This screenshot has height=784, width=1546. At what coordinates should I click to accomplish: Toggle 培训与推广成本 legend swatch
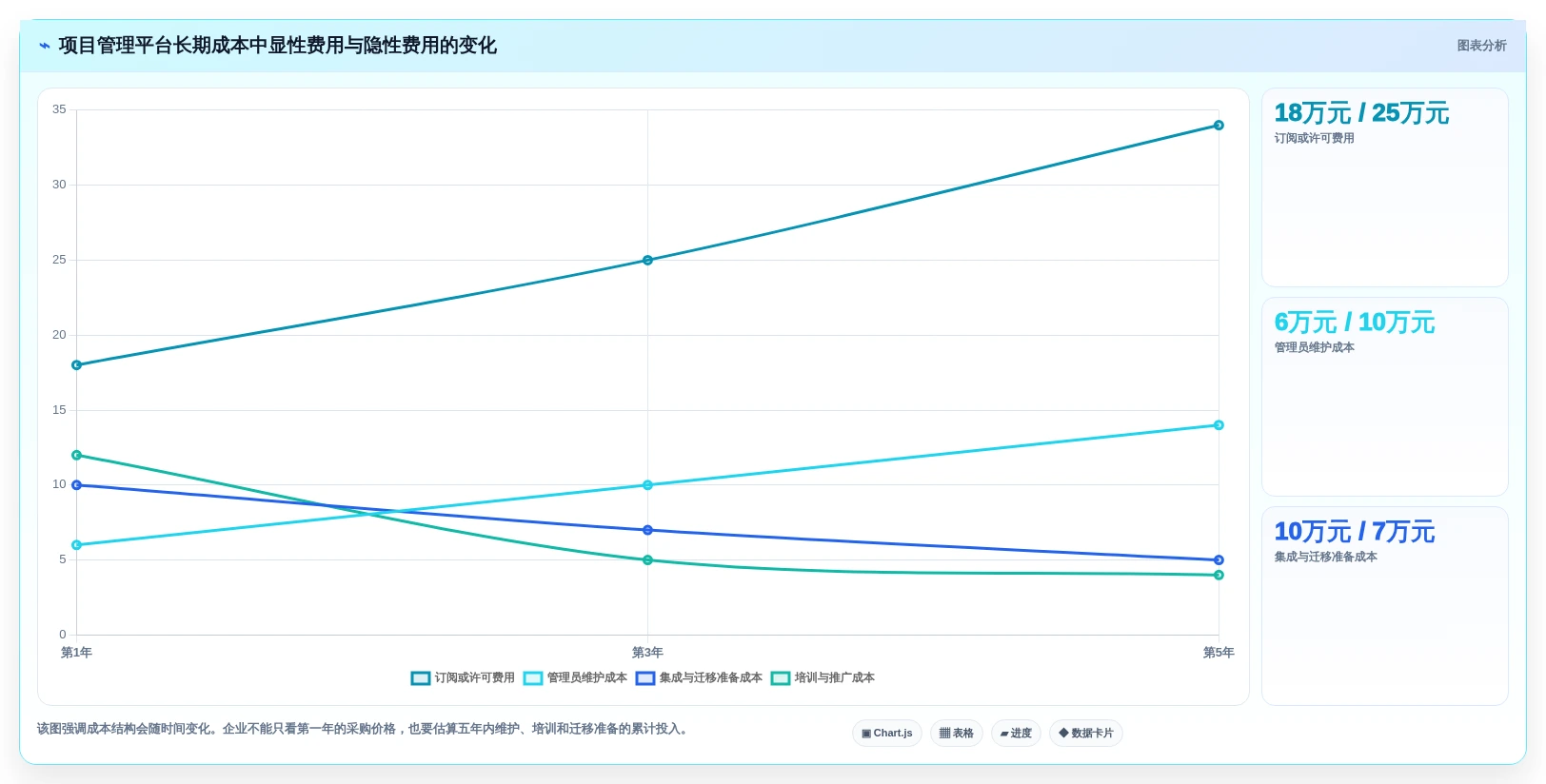coord(781,678)
